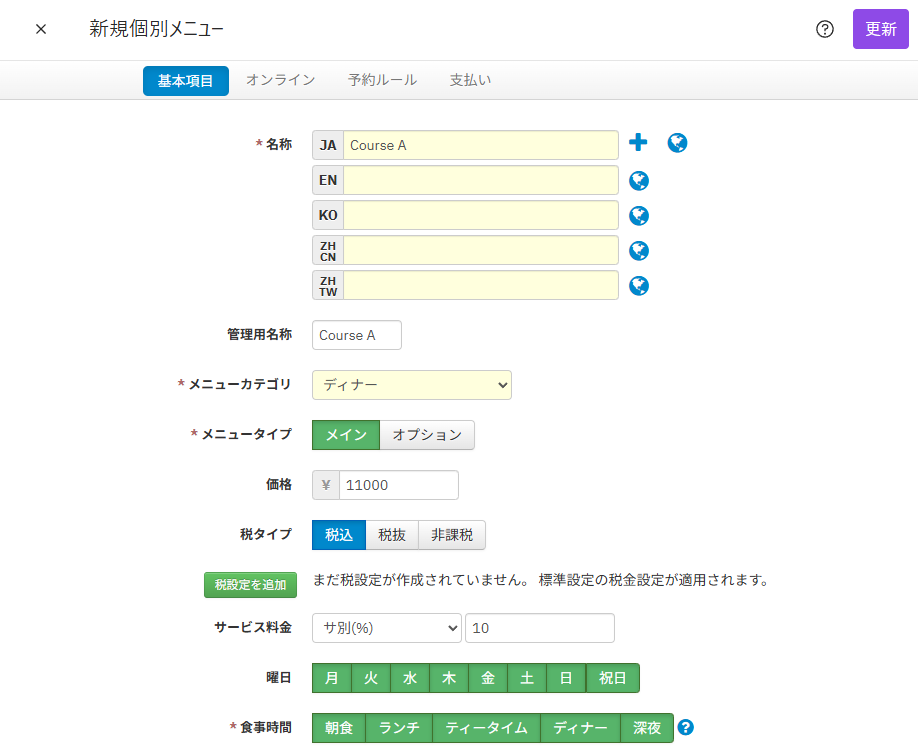Image resolution: width=918 pixels, height=750 pixels.
Task: Click the globe icon beside the ZH CN field
Action: pos(639,251)
